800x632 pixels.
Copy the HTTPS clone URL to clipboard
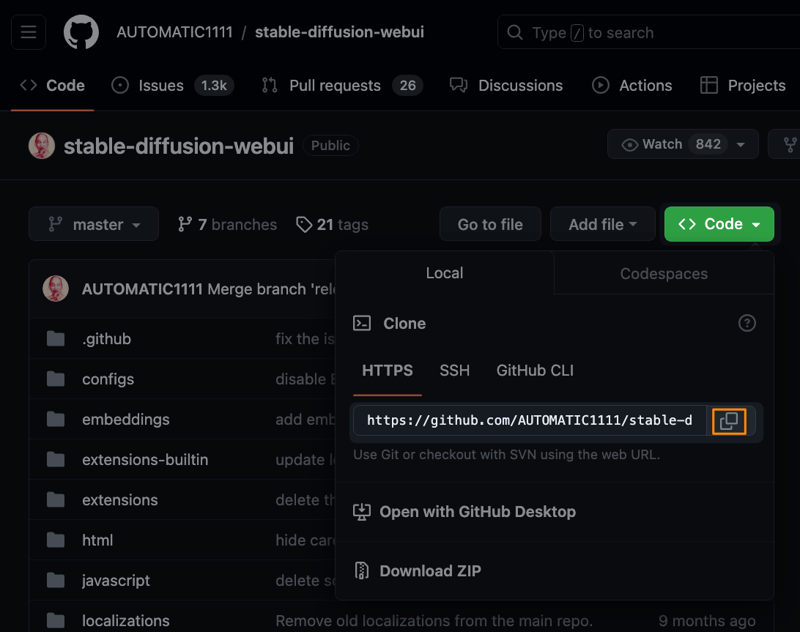pos(729,421)
